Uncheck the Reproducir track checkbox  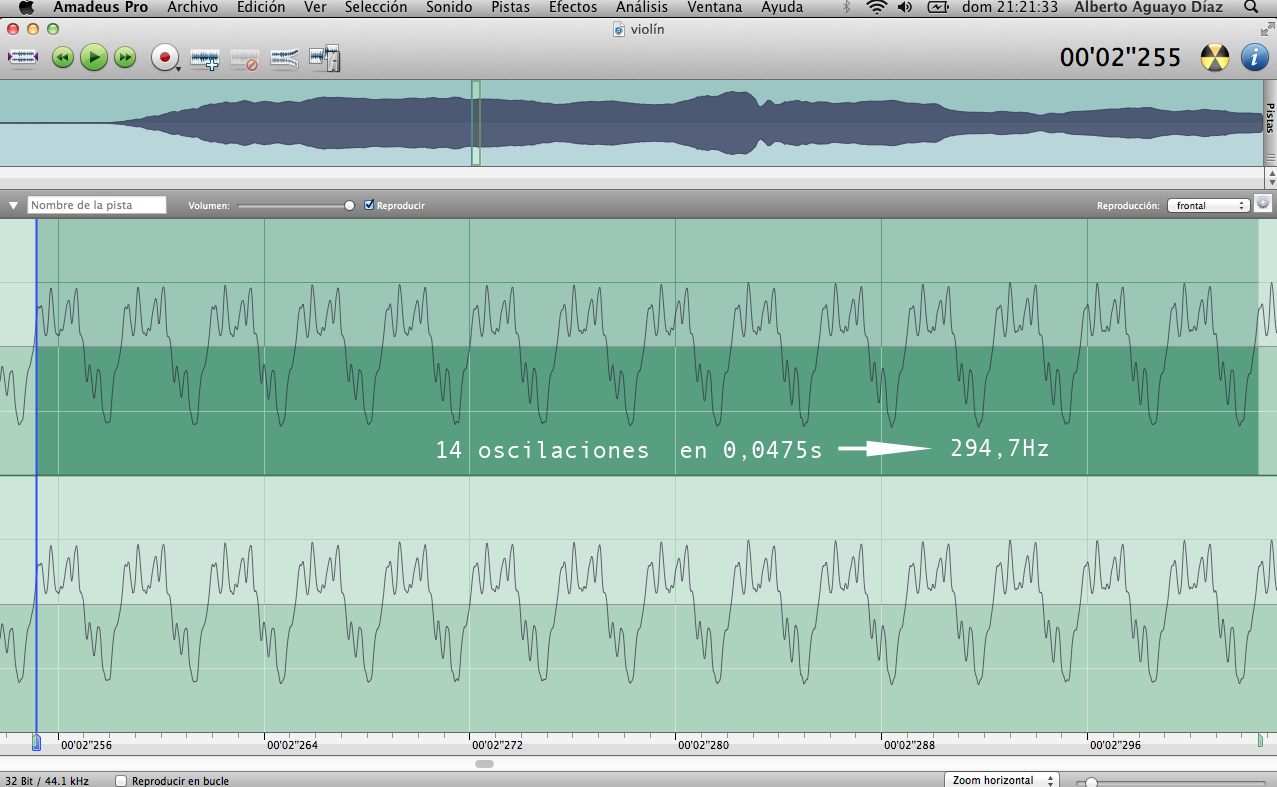pos(369,205)
